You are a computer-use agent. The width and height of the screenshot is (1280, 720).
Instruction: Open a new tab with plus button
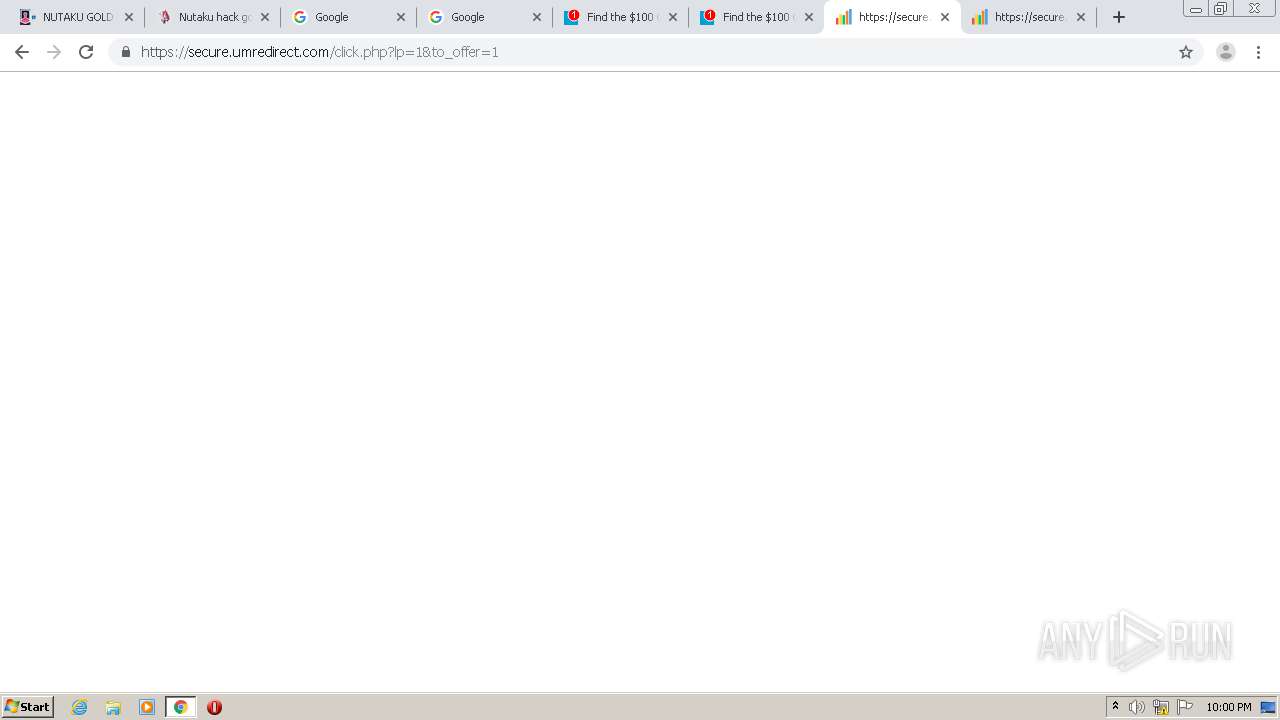click(1119, 17)
